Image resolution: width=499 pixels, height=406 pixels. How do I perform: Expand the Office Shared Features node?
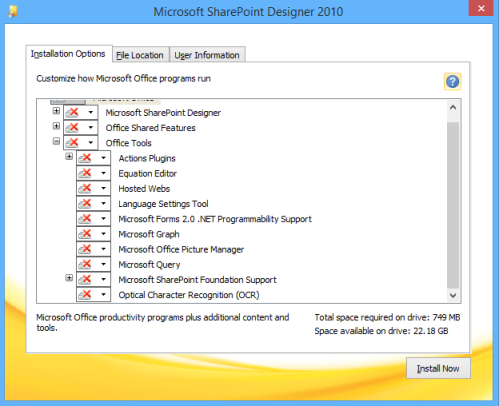[56, 126]
